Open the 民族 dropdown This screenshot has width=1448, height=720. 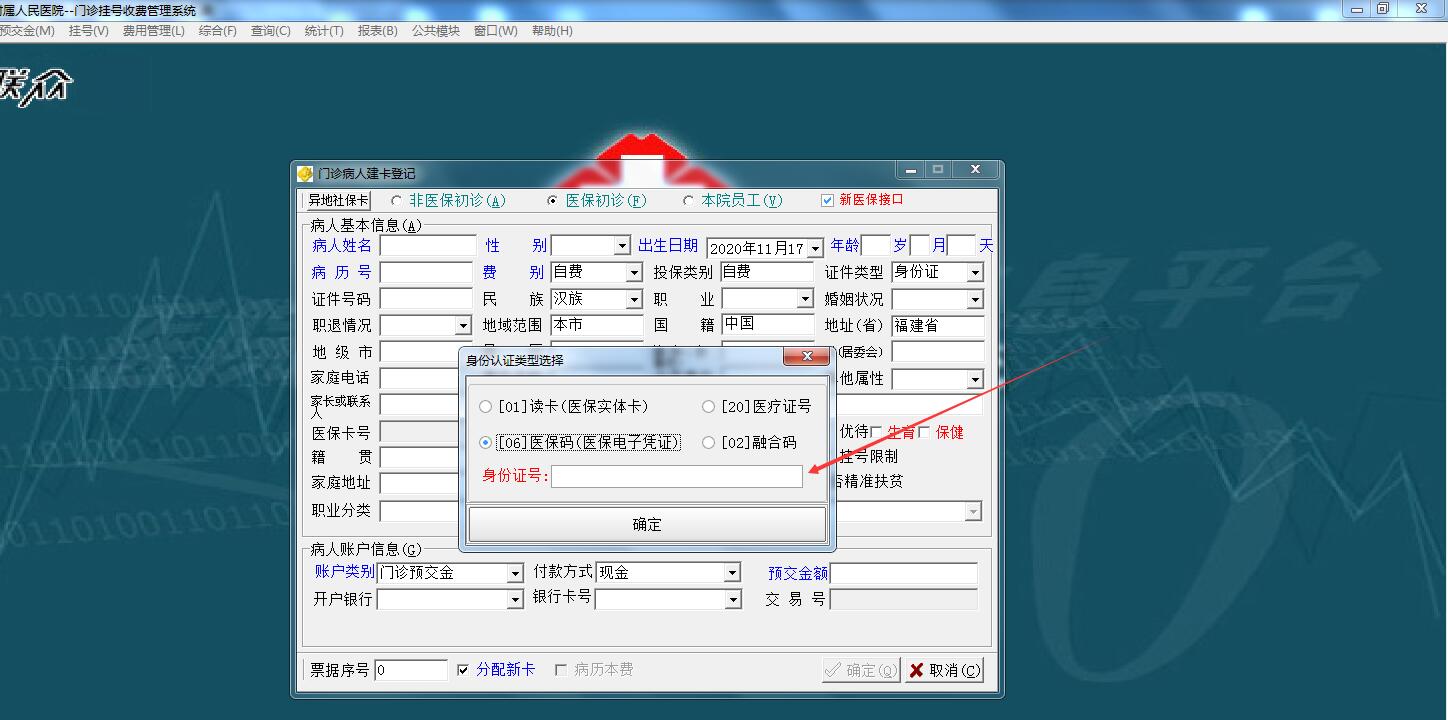pyautogui.click(x=634, y=299)
